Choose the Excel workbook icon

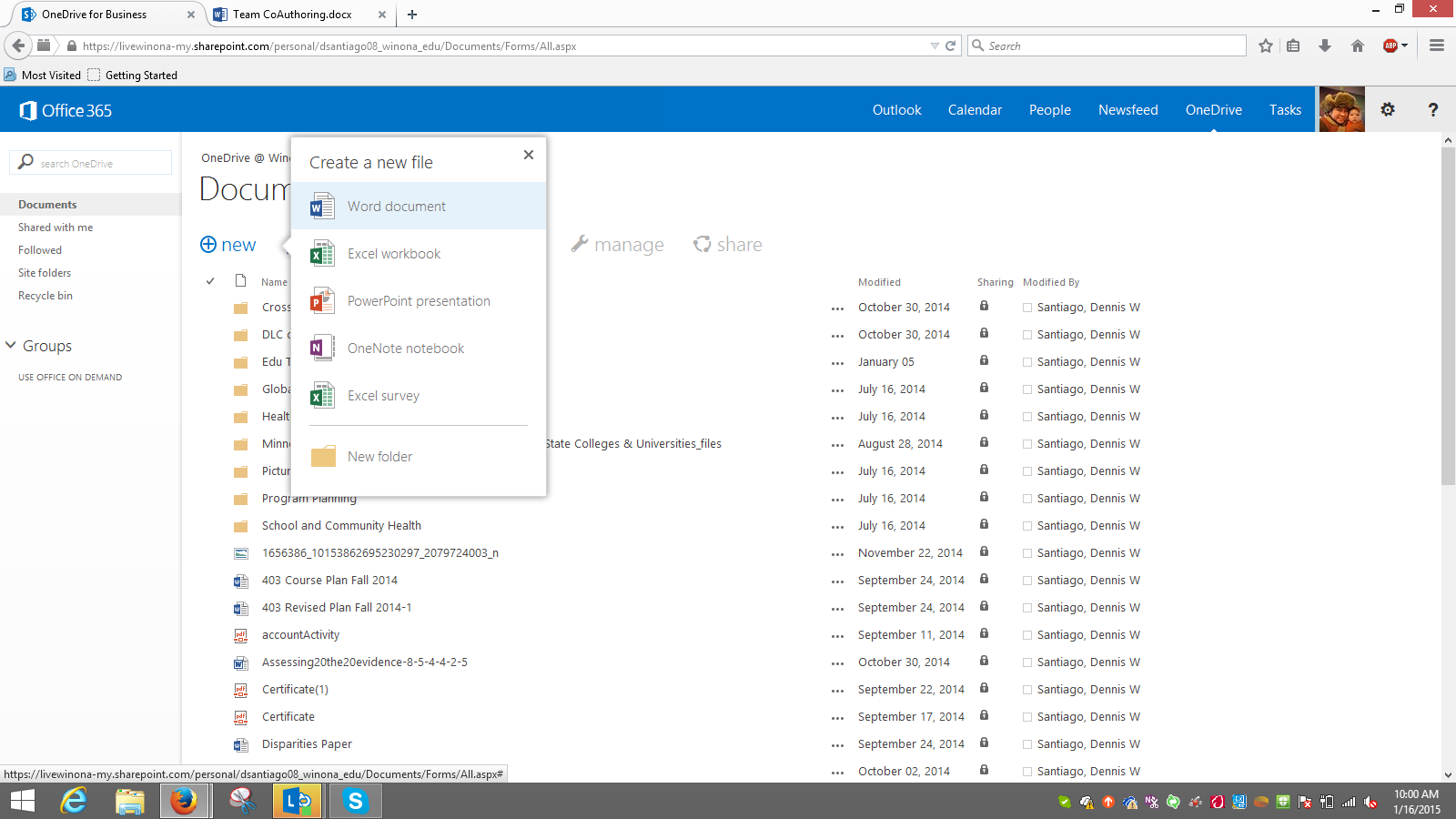tap(322, 254)
